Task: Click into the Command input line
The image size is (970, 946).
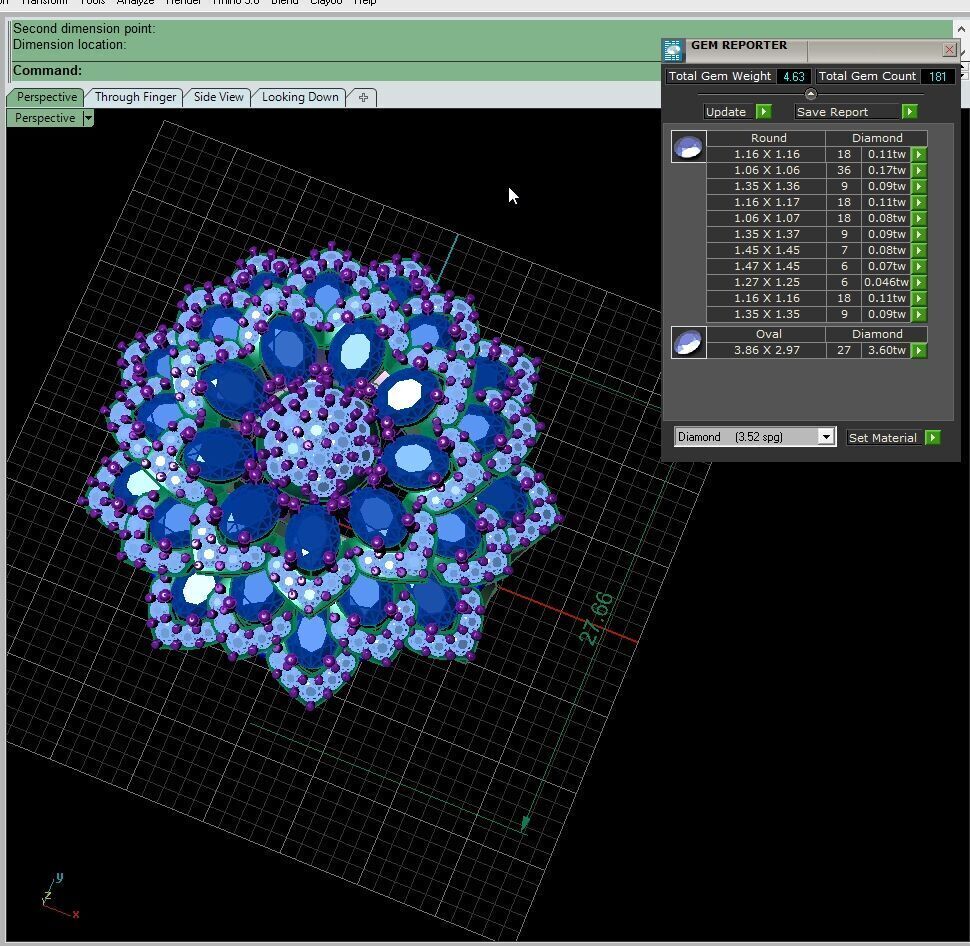Action: tap(371, 71)
